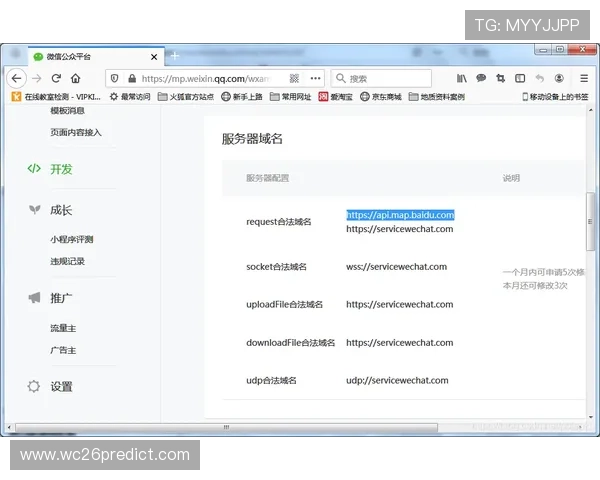Open the 设置 section in sidebar
This screenshot has width=600, height=480.
(61, 387)
